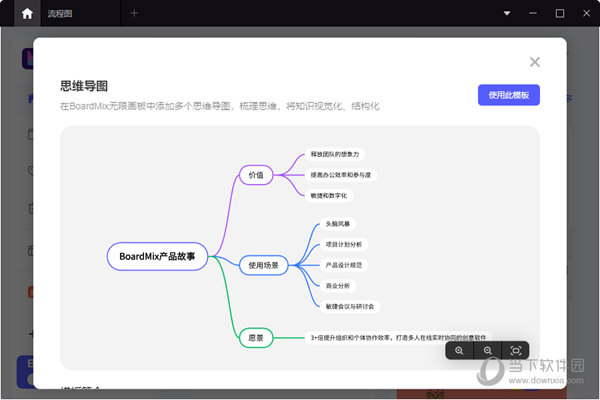Select the 使用场景 branch node
Image resolution: width=600 pixels, height=400 pixels.
(264, 265)
